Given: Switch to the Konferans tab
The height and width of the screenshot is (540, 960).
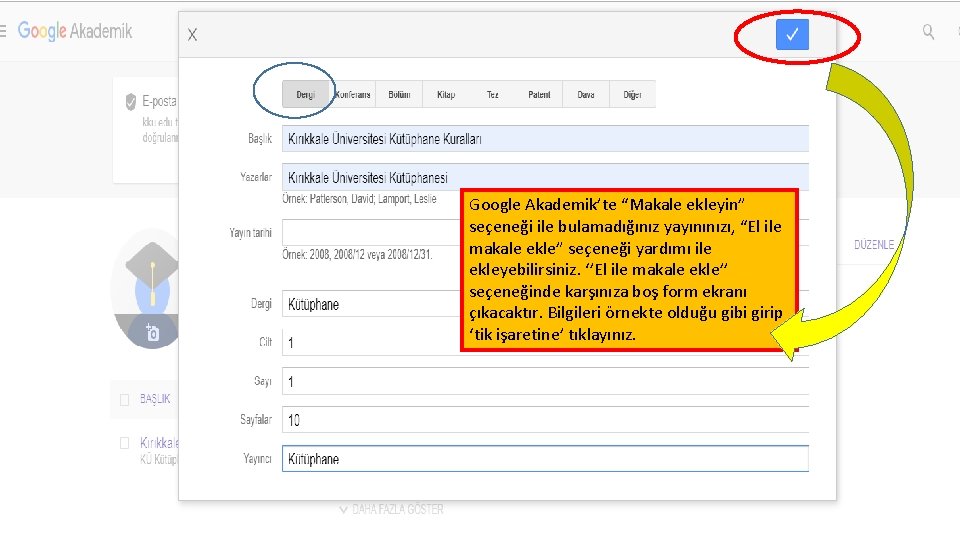Looking at the screenshot, I should [353, 94].
